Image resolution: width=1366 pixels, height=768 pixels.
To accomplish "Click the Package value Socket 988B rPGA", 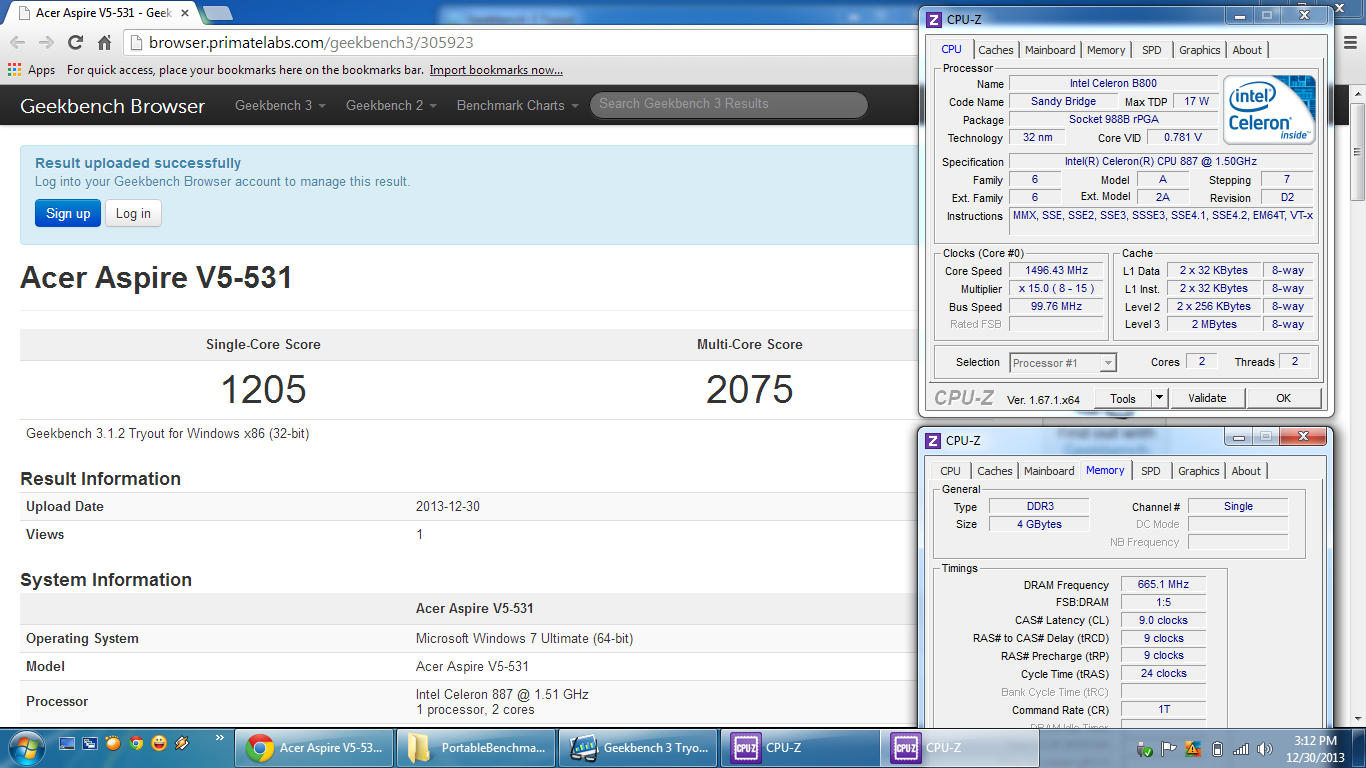I will tap(1113, 119).
